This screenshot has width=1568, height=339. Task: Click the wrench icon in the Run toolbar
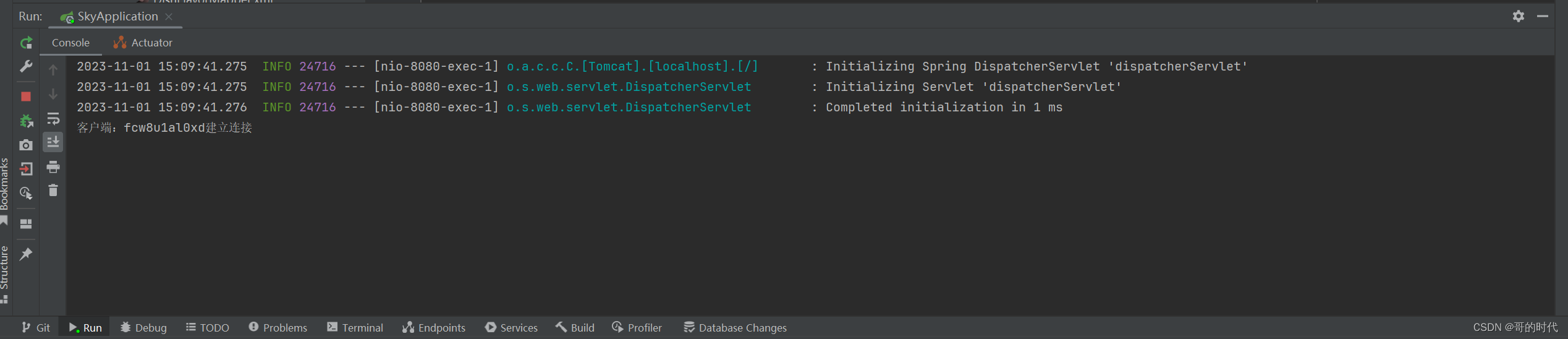(26, 66)
